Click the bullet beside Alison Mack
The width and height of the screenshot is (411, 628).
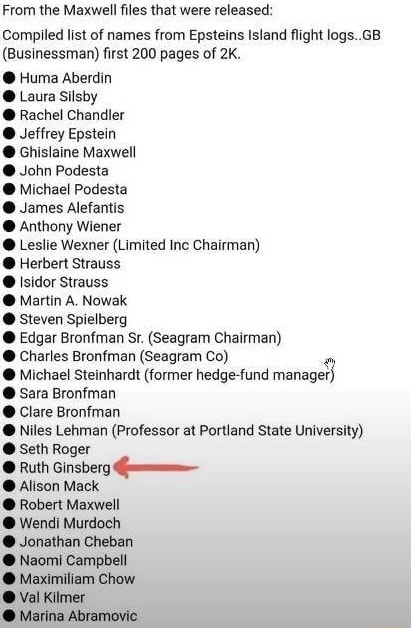click(9, 486)
